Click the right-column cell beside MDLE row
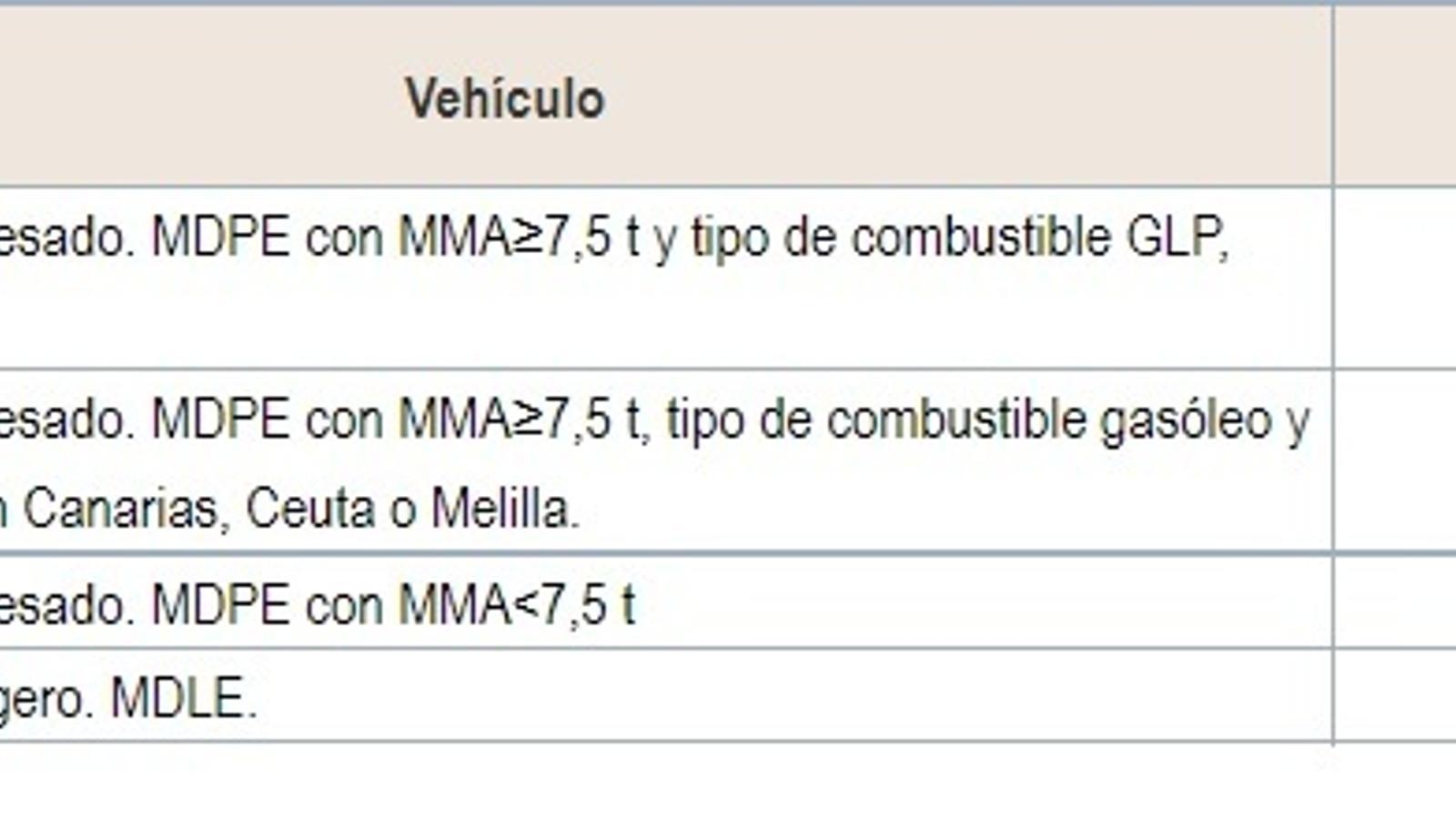The width and height of the screenshot is (1456, 819). pyautogui.click(x=1395, y=696)
